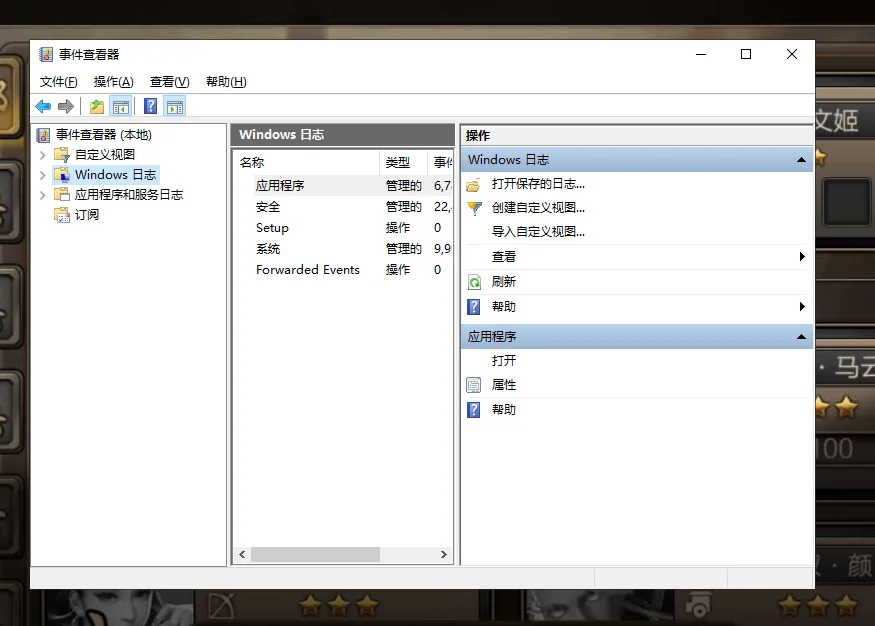The height and width of the screenshot is (626, 875).
Task: Click the Help icon beside 查看 section
Action: [474, 307]
